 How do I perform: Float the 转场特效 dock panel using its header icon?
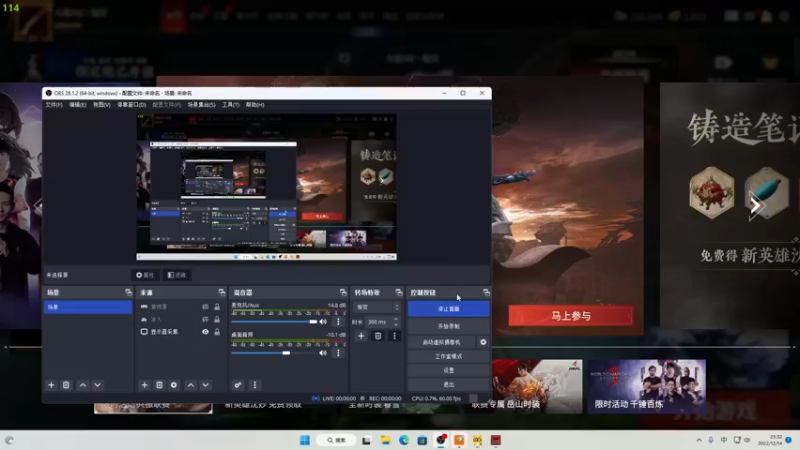pyautogui.click(x=398, y=292)
